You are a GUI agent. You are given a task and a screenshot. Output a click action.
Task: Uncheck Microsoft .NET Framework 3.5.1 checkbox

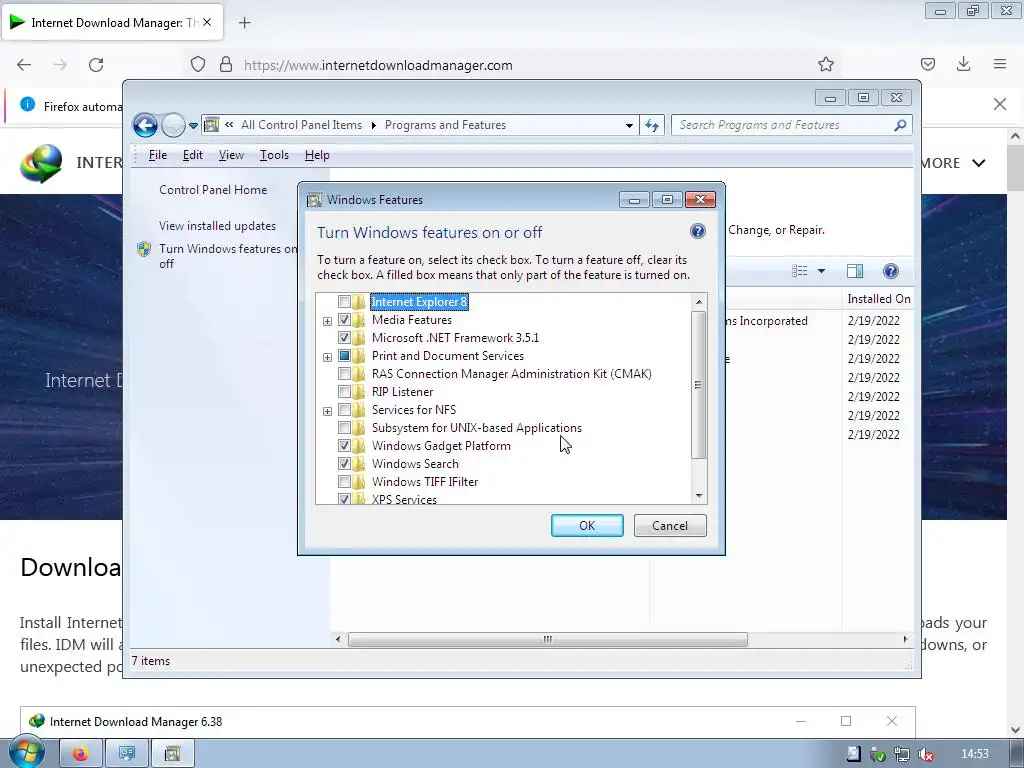point(344,338)
